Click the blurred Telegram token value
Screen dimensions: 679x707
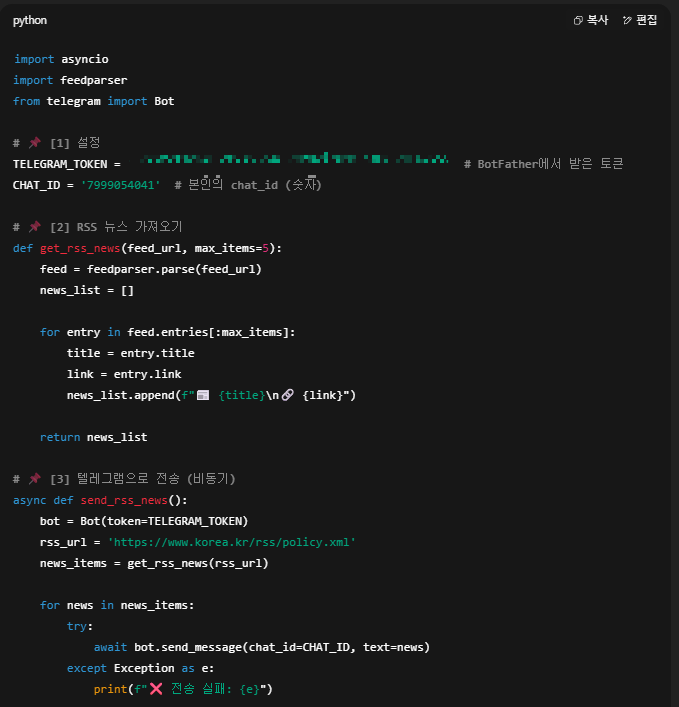pyautogui.click(x=294, y=159)
